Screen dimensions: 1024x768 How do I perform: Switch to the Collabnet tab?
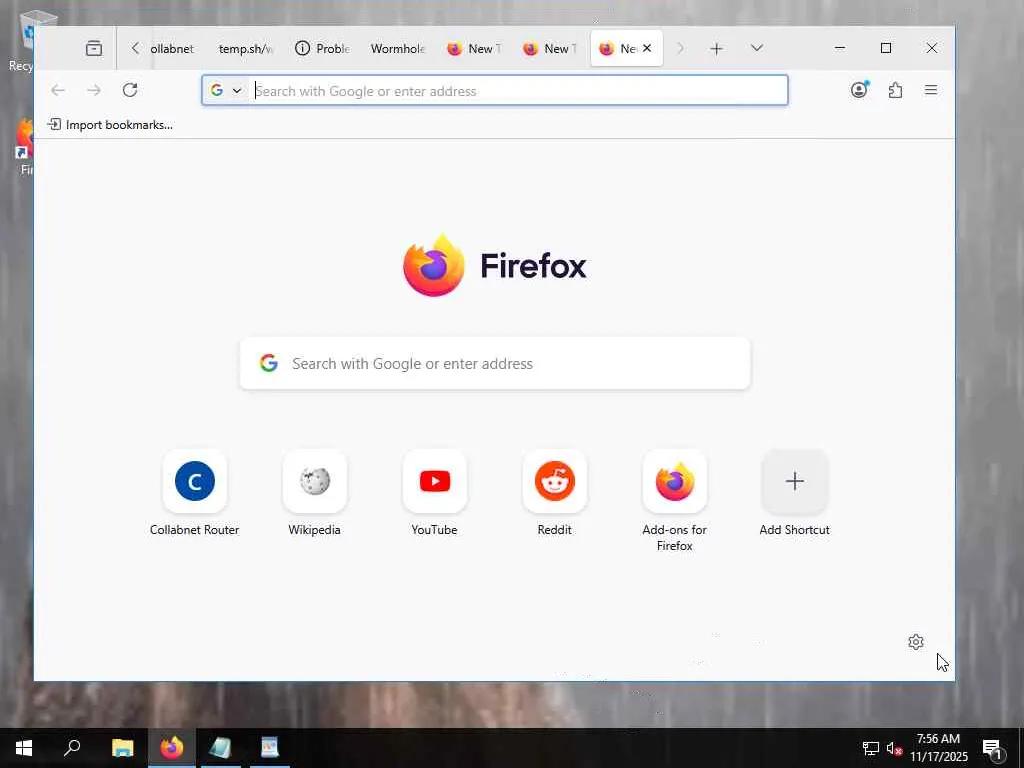[x=171, y=48]
